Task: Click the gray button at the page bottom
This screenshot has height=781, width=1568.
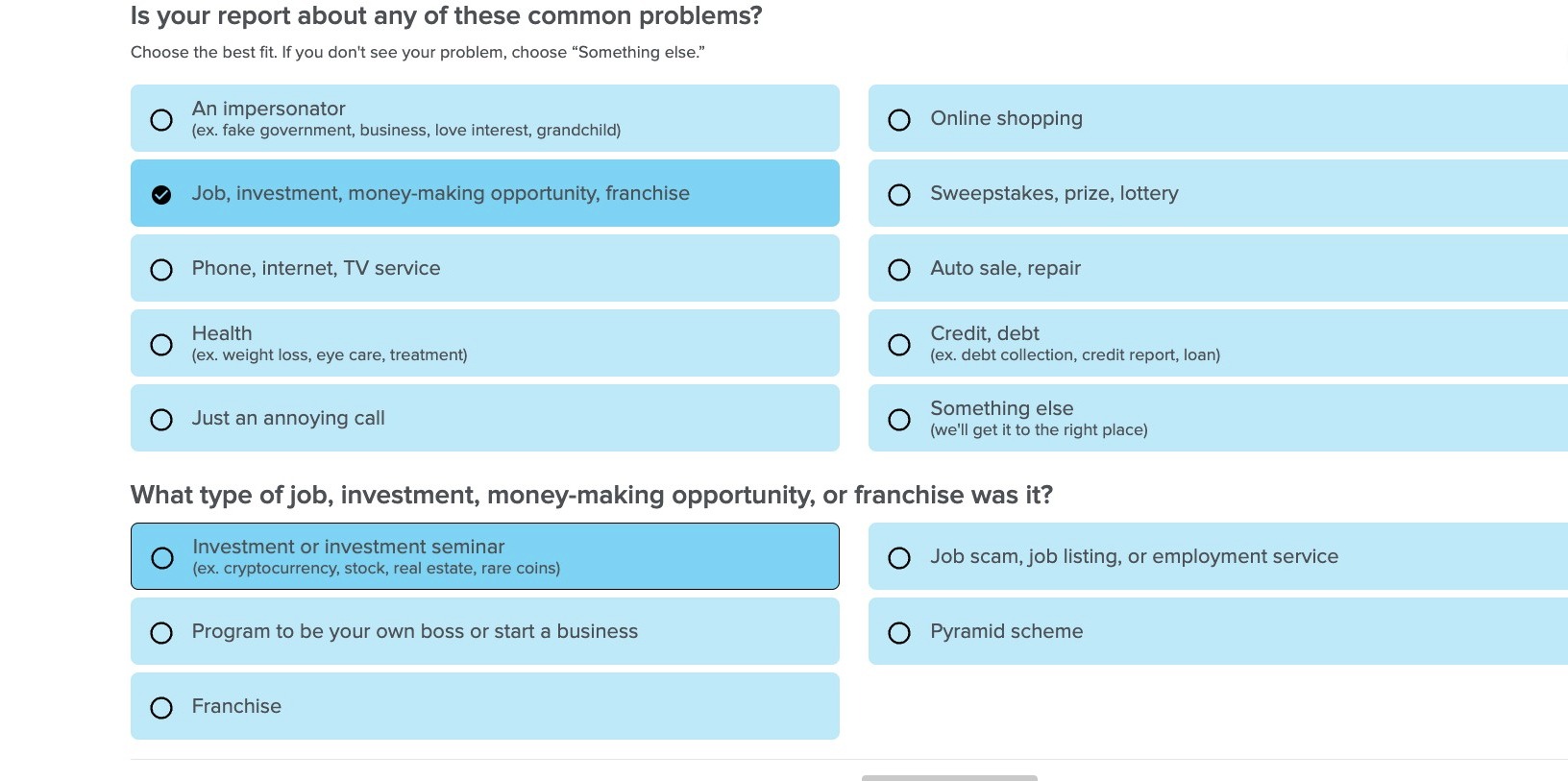Action: (x=949, y=777)
